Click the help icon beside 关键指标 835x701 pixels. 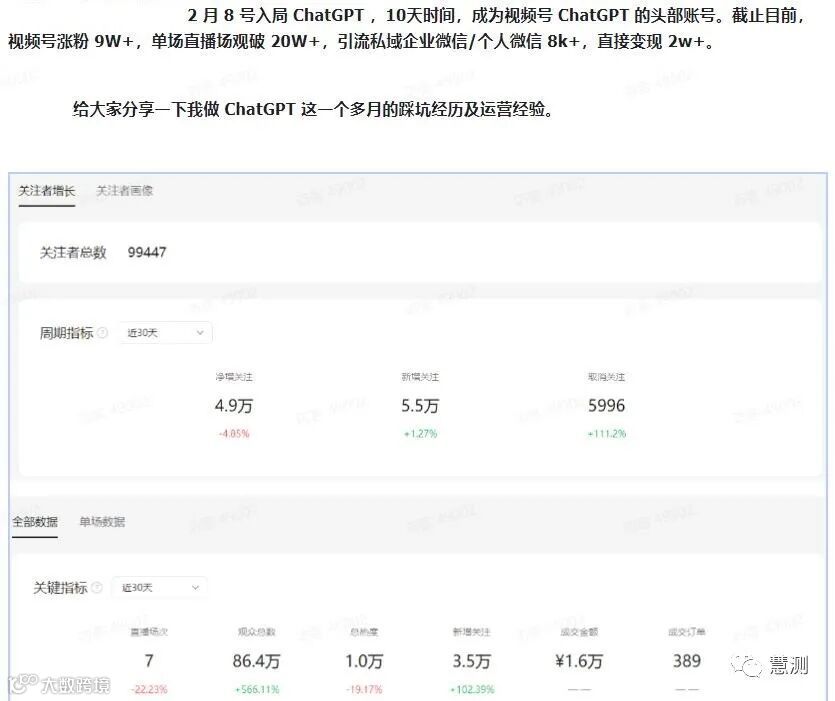tap(97, 588)
